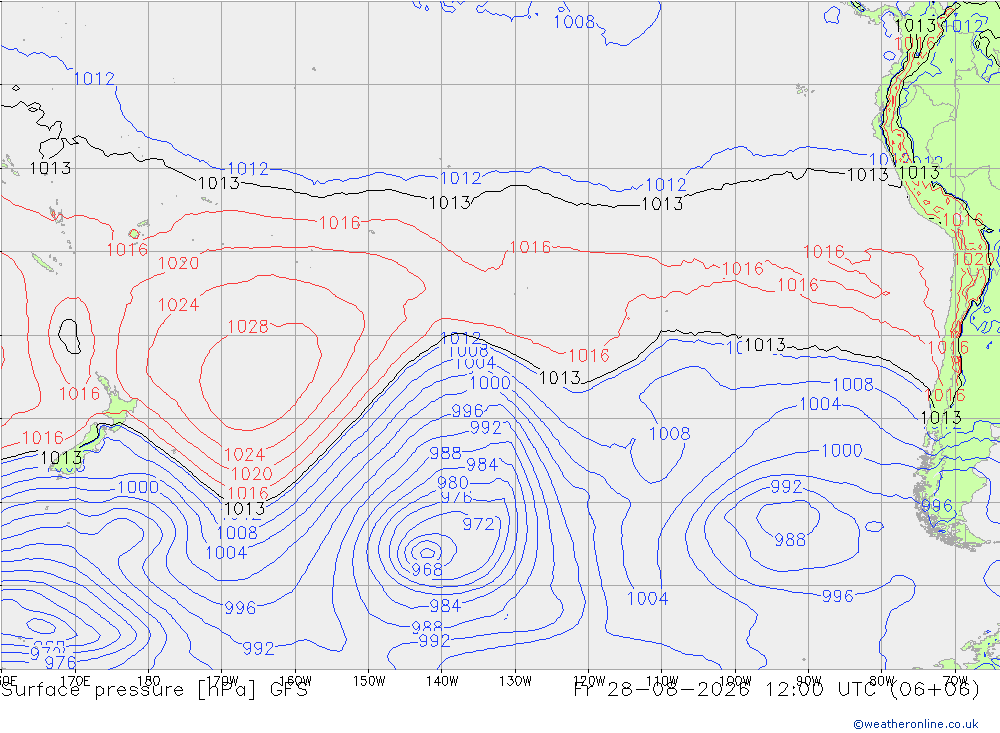Click the 1000 isobar label near Chile
Screen dimensions: 1000x733
(x=842, y=450)
